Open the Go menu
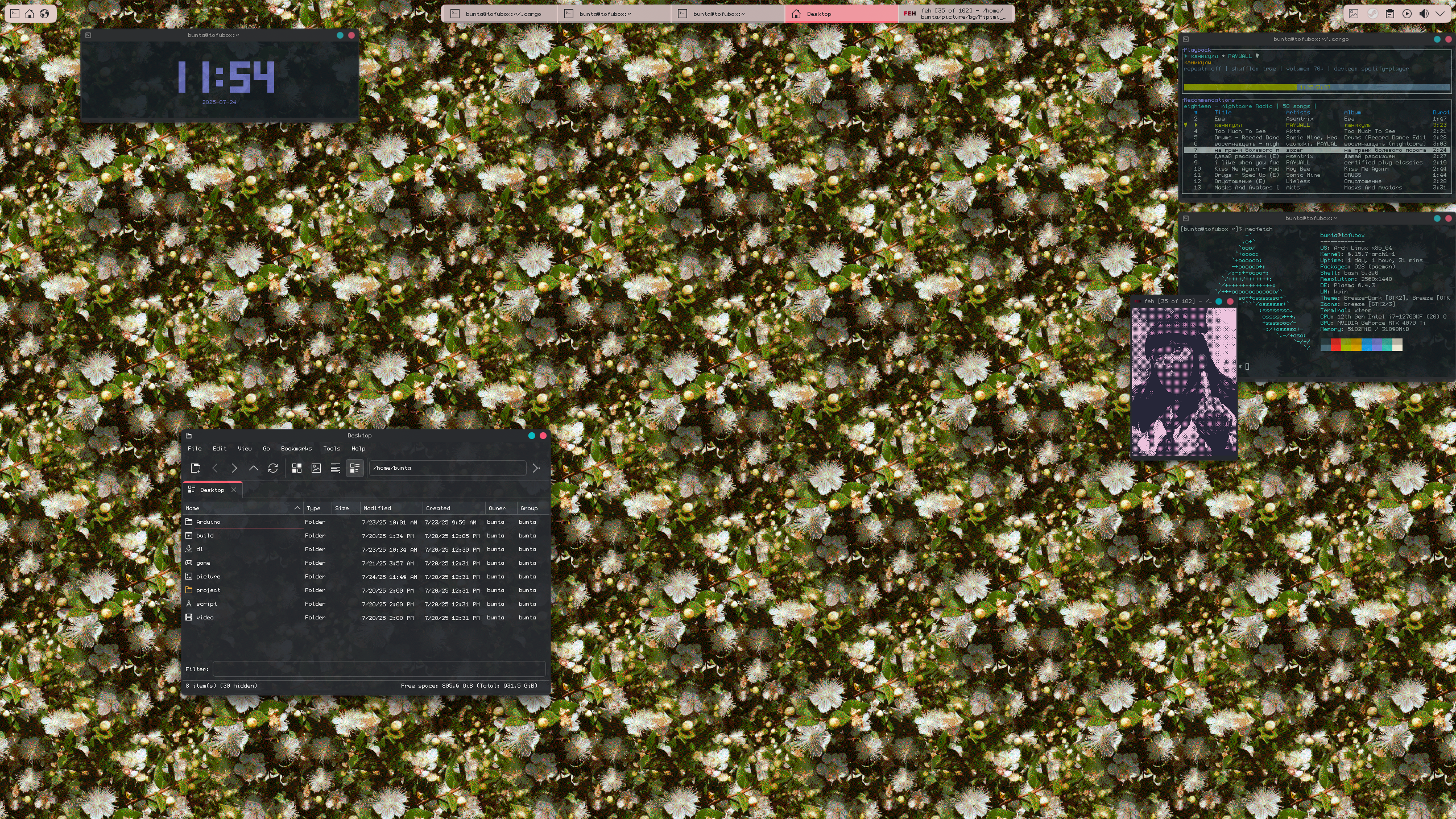1456x819 pixels. click(x=266, y=449)
